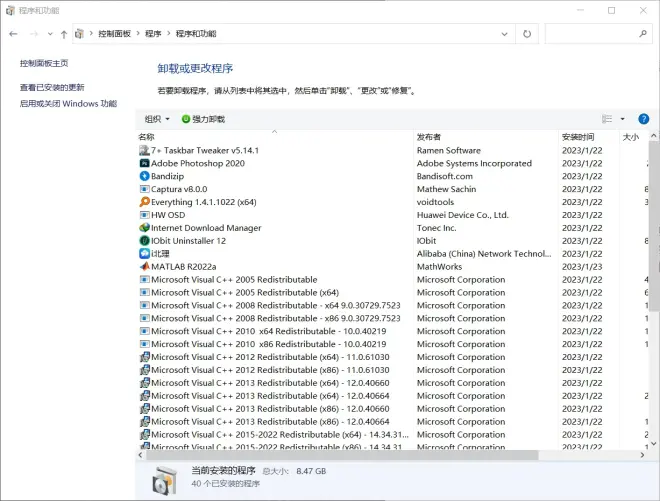
Task: Click publisher MathWorks
Action: [x=439, y=266]
